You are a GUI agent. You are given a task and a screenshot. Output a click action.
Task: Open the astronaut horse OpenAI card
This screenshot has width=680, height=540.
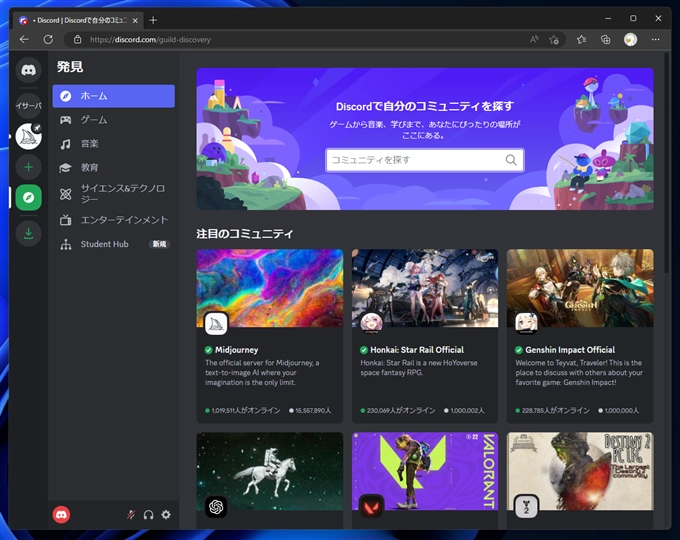pyautogui.click(x=270, y=480)
